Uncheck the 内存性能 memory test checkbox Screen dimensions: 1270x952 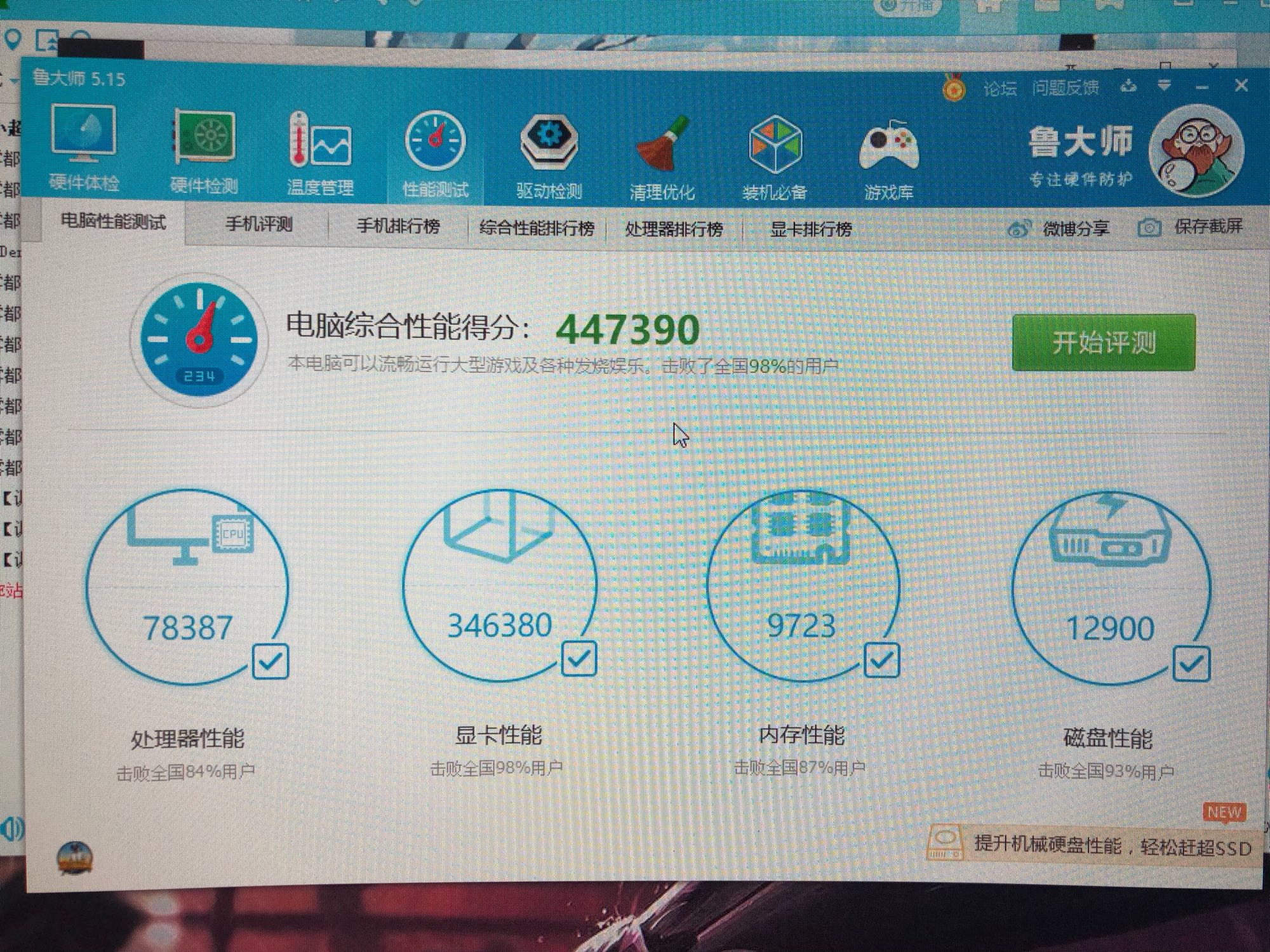click(x=881, y=660)
